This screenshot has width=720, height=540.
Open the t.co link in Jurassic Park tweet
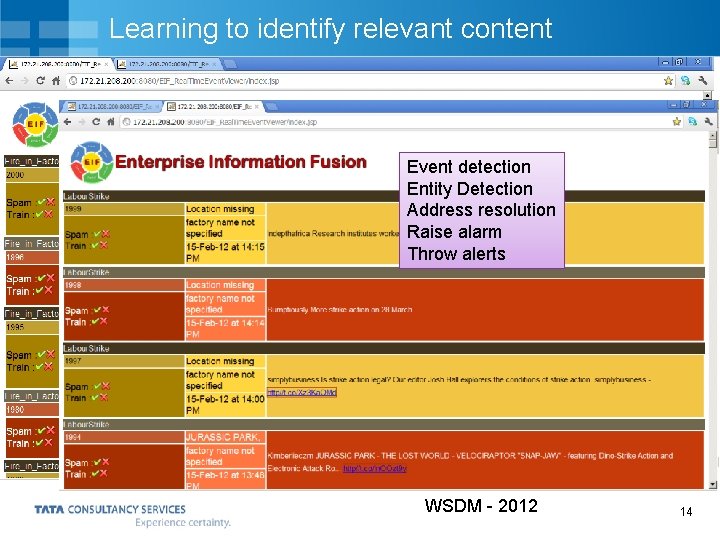pos(375,468)
